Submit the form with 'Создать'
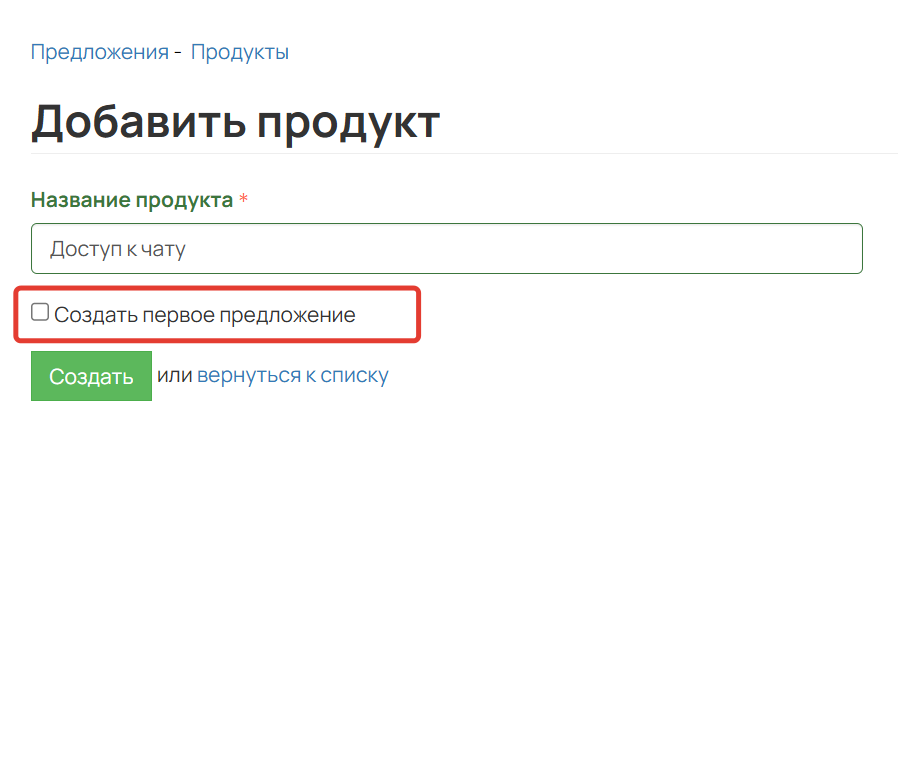This screenshot has width=898, height=766. pos(91,376)
